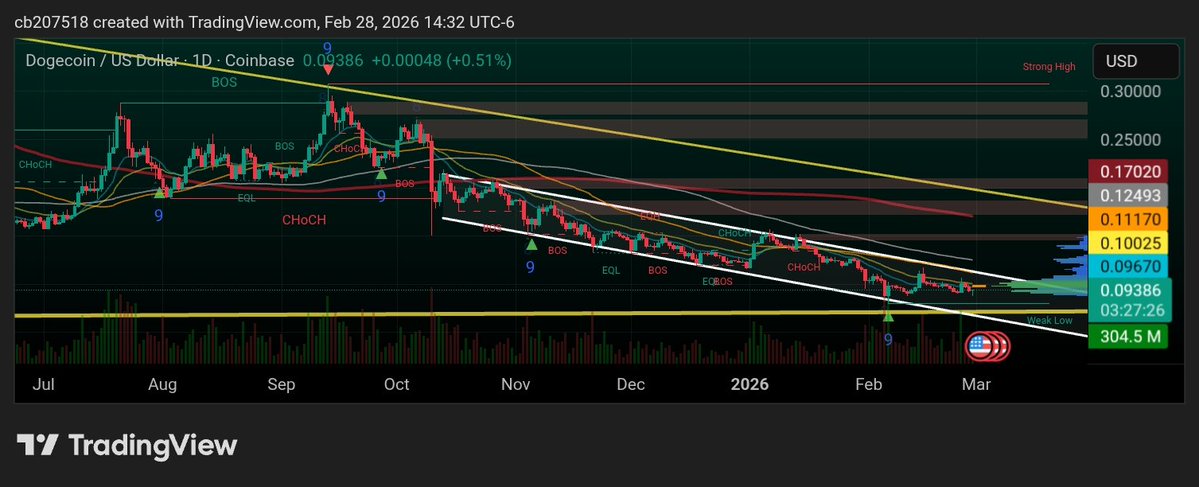The image size is (1199, 487).
Task: Click the Oct label on time axis
Action: 398,385
